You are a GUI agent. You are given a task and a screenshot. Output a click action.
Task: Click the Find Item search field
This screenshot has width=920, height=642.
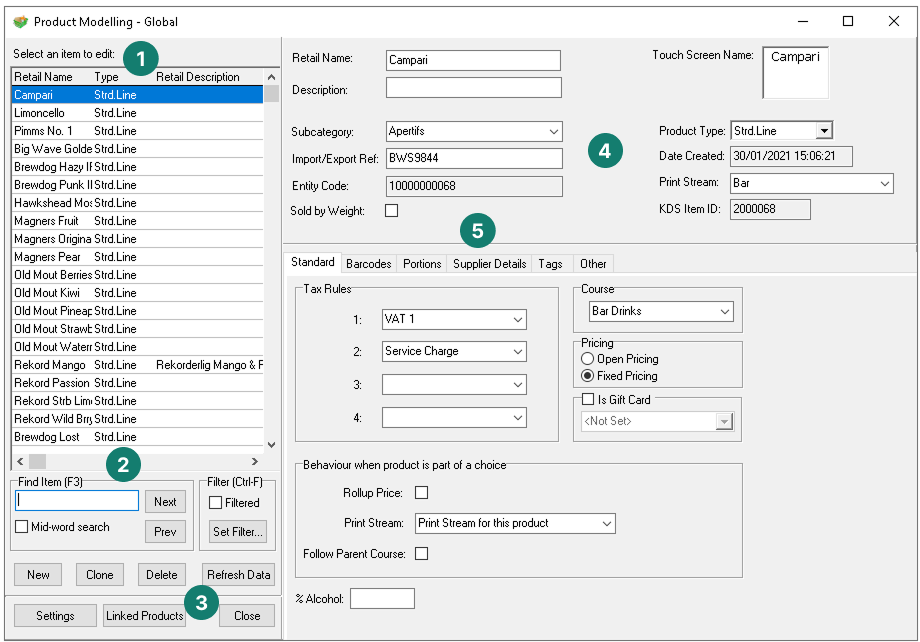click(x=77, y=501)
